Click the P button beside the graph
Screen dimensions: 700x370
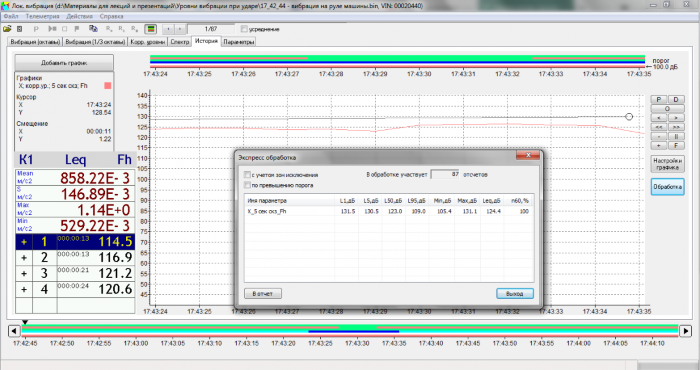click(x=659, y=100)
